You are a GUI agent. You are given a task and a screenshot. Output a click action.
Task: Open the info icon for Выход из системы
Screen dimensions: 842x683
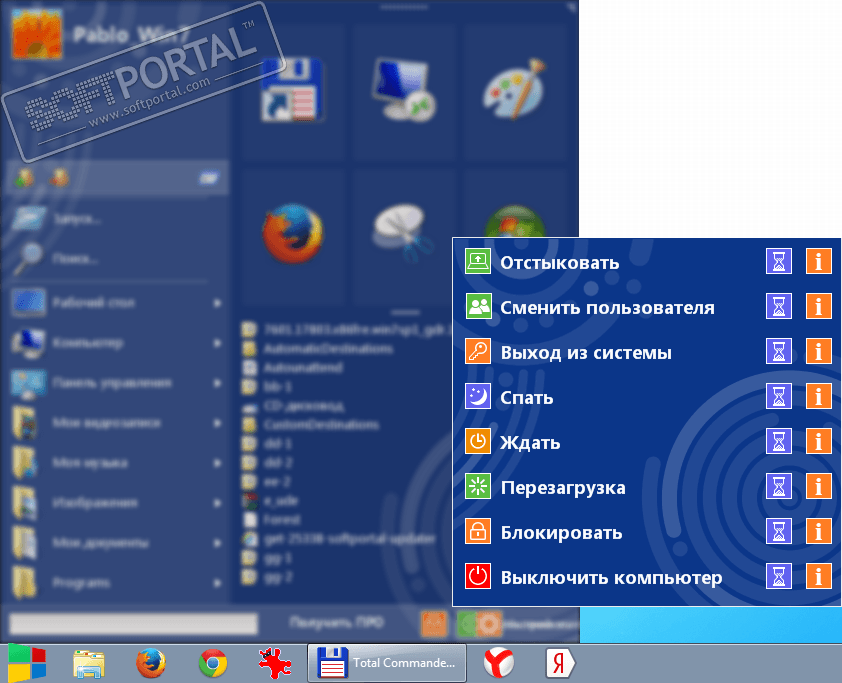[x=818, y=352]
